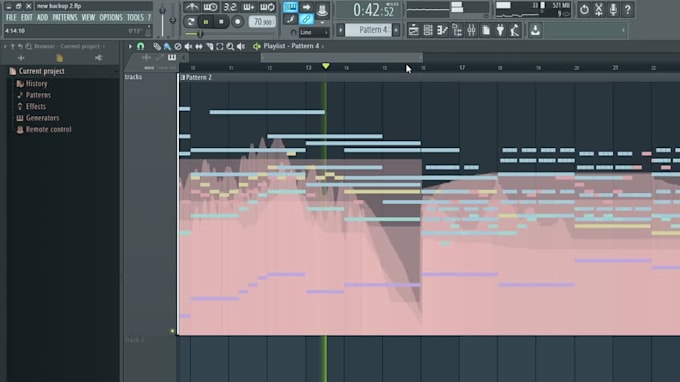
Task: Click the plus button right of Pattern 4
Action: (396, 30)
